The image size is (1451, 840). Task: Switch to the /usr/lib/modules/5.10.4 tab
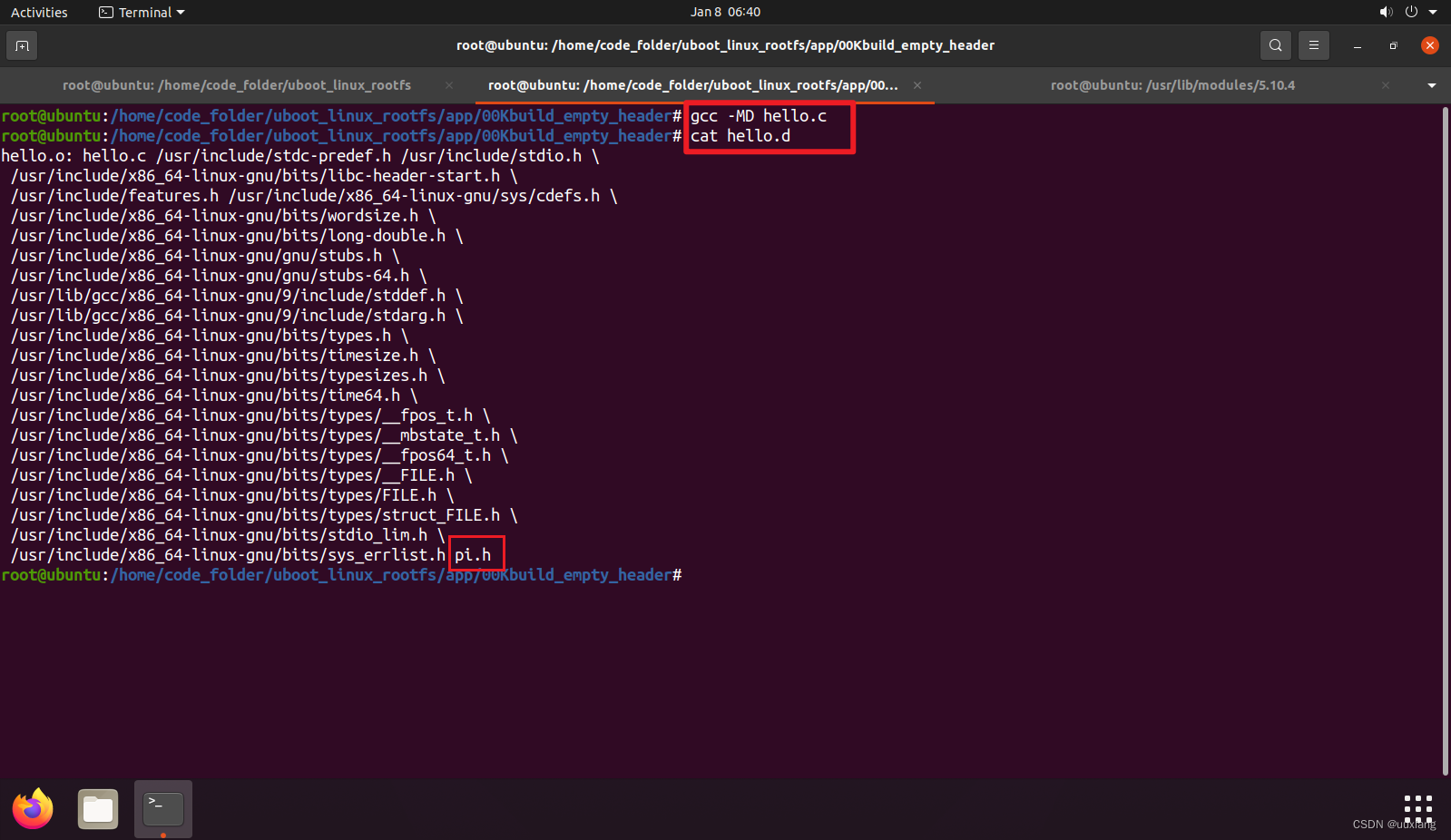tap(1172, 85)
